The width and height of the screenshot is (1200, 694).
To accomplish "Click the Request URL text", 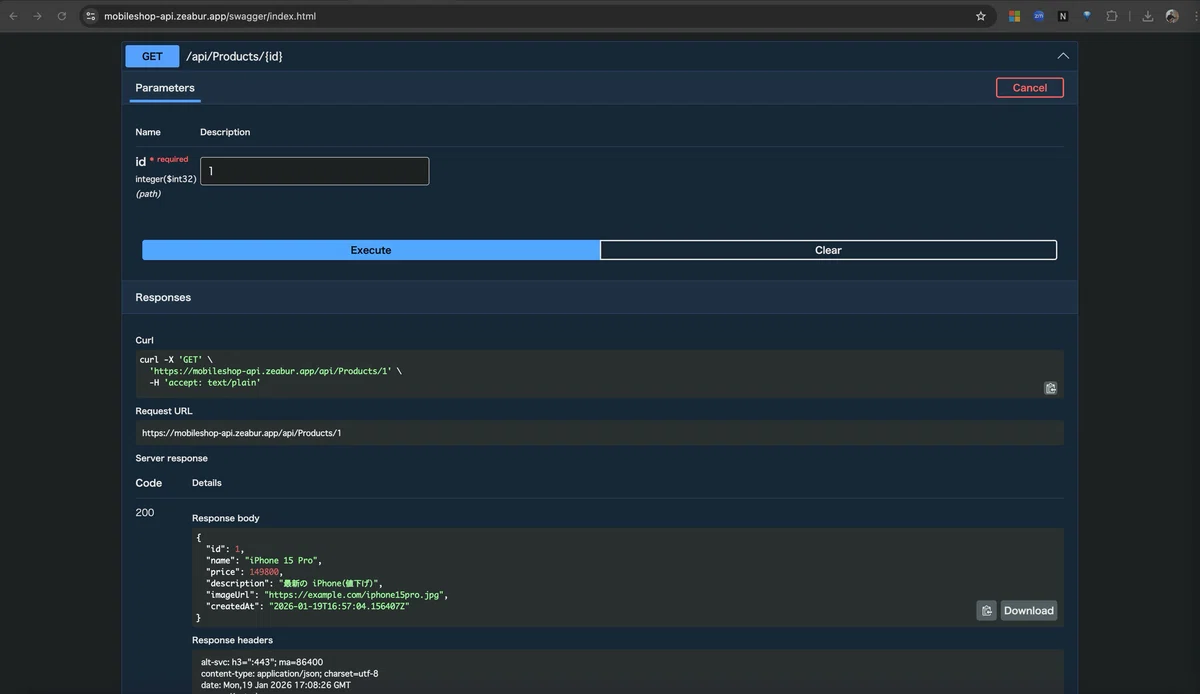I will point(241,433).
